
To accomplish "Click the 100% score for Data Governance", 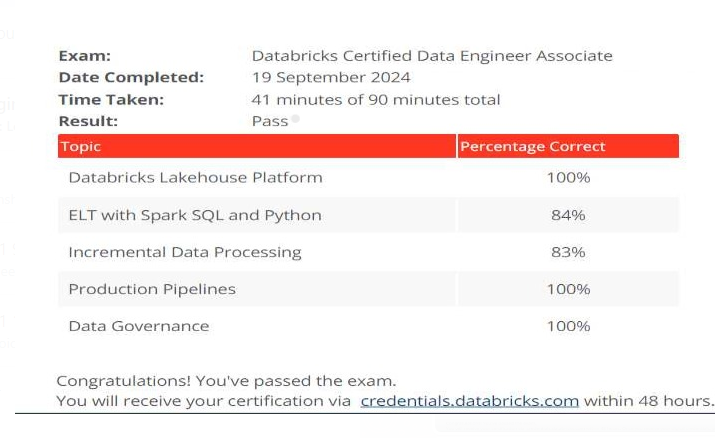I will pos(569,326).
